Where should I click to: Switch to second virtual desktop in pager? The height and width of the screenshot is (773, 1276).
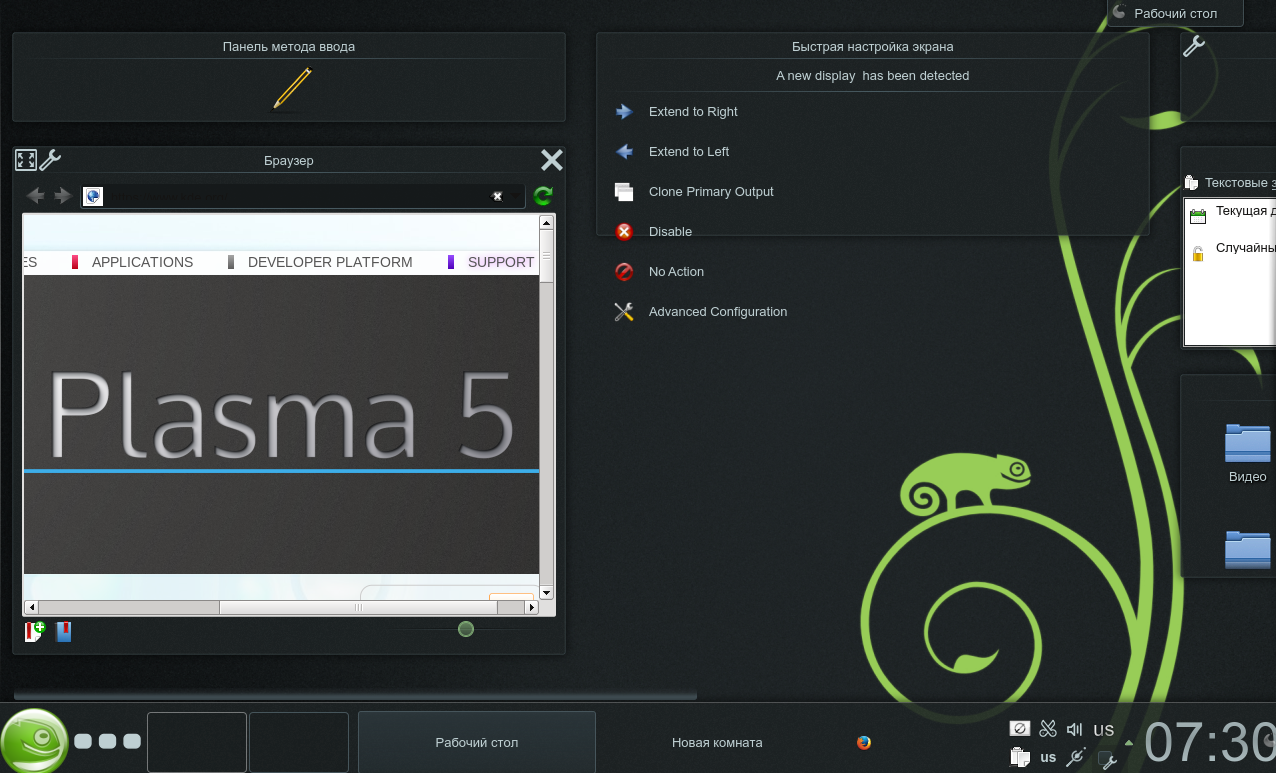coord(299,742)
